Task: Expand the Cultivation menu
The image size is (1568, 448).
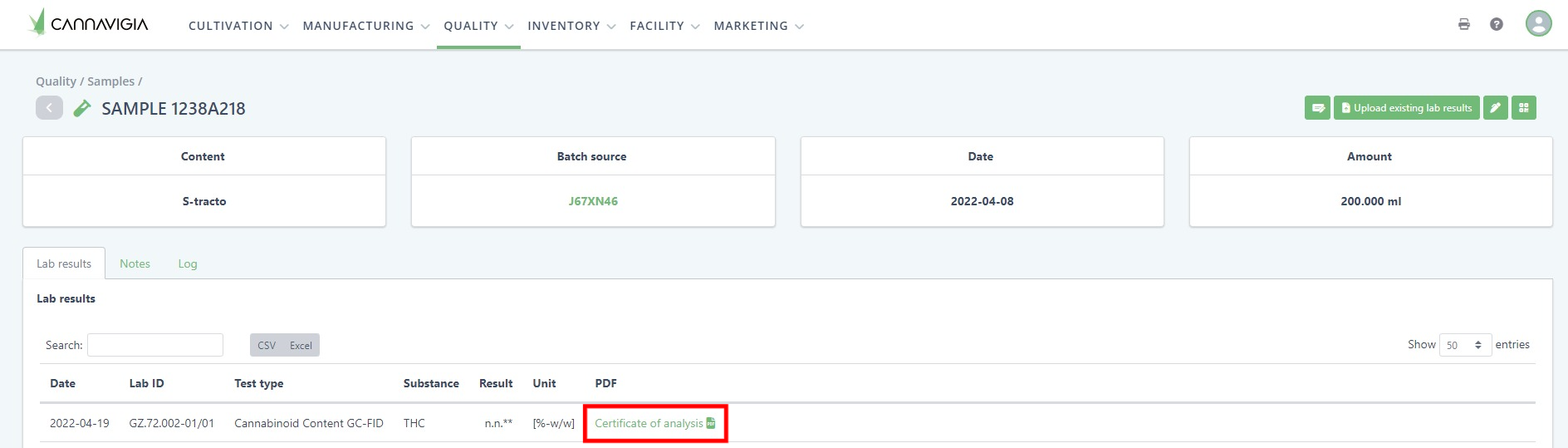Action: coord(238,26)
